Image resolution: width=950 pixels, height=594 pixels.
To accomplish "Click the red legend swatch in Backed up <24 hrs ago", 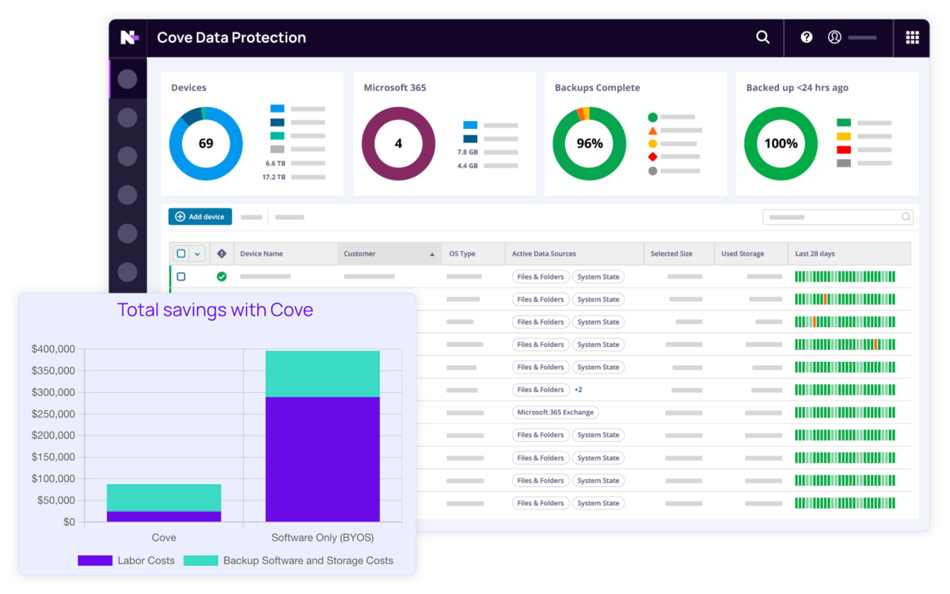I will click(843, 150).
